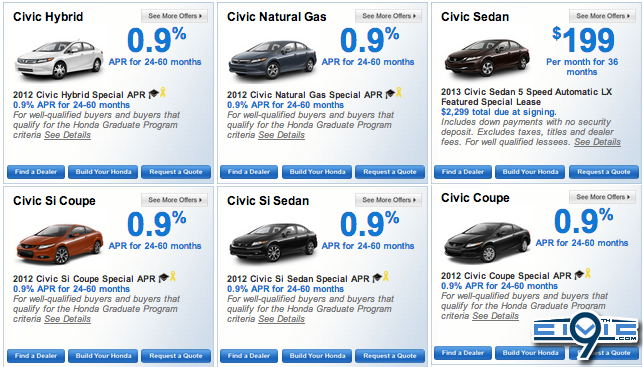Click the $199 per month Civic Sedan price
Screen dimensions: 643x367
click(583, 40)
